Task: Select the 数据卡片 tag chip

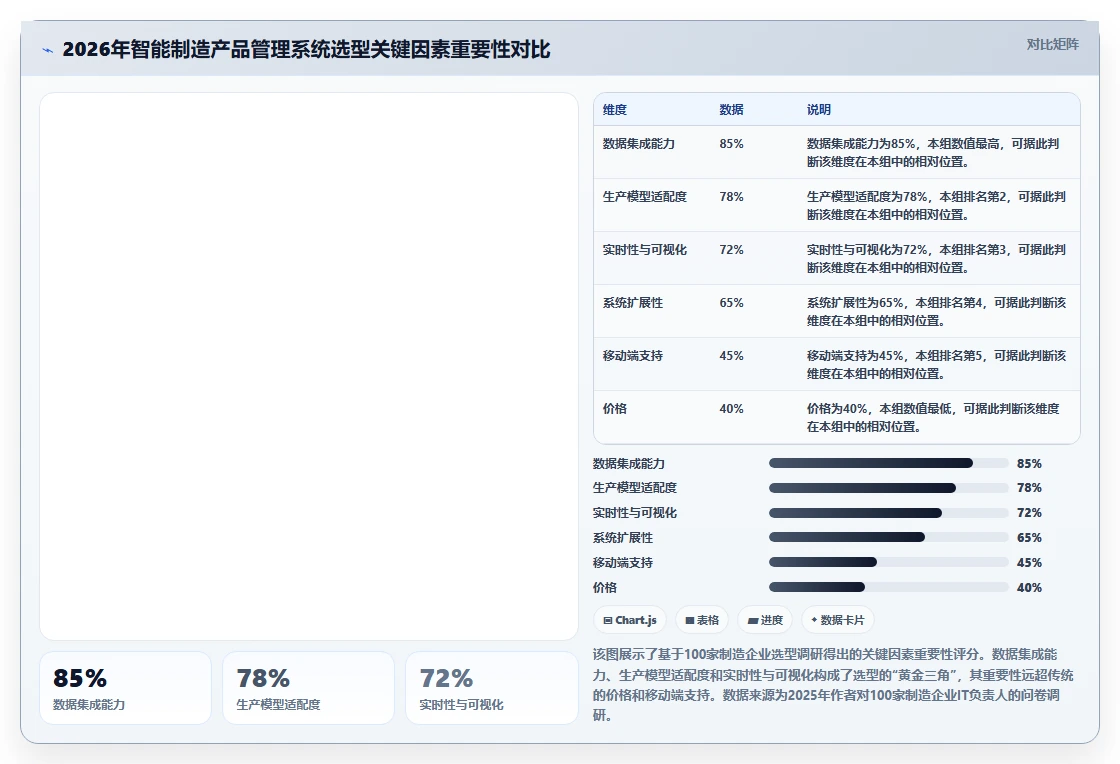Action: (838, 620)
